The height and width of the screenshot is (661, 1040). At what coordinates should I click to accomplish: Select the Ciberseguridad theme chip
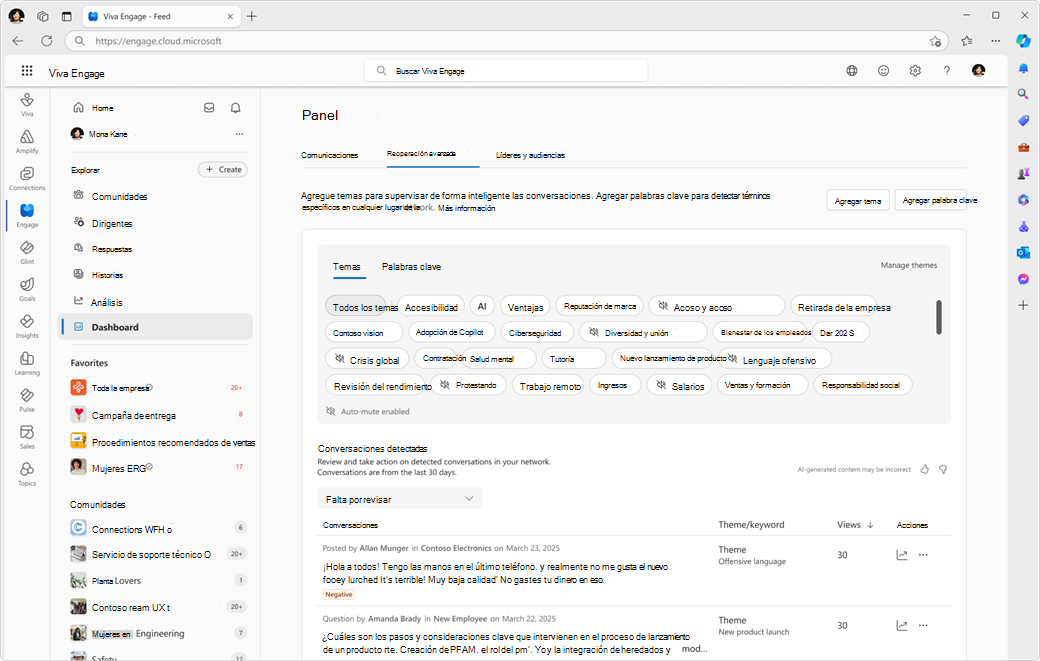pos(535,332)
